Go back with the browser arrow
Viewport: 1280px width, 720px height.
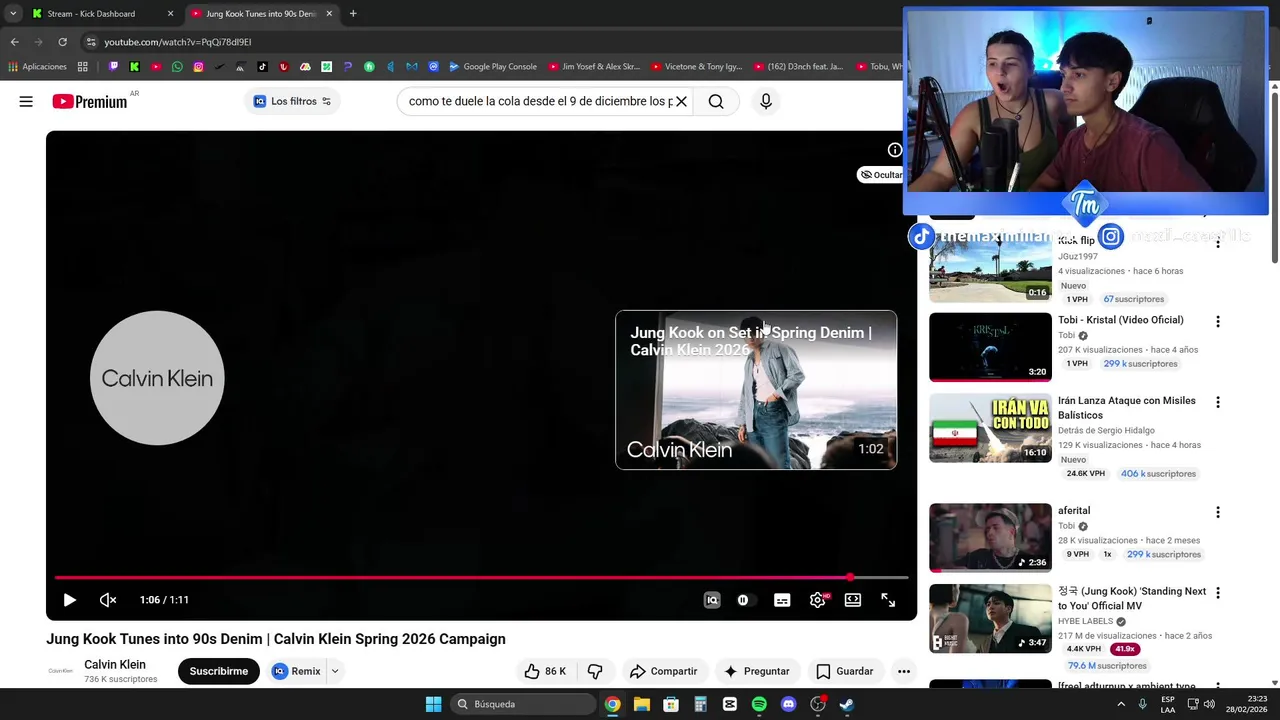coord(14,42)
